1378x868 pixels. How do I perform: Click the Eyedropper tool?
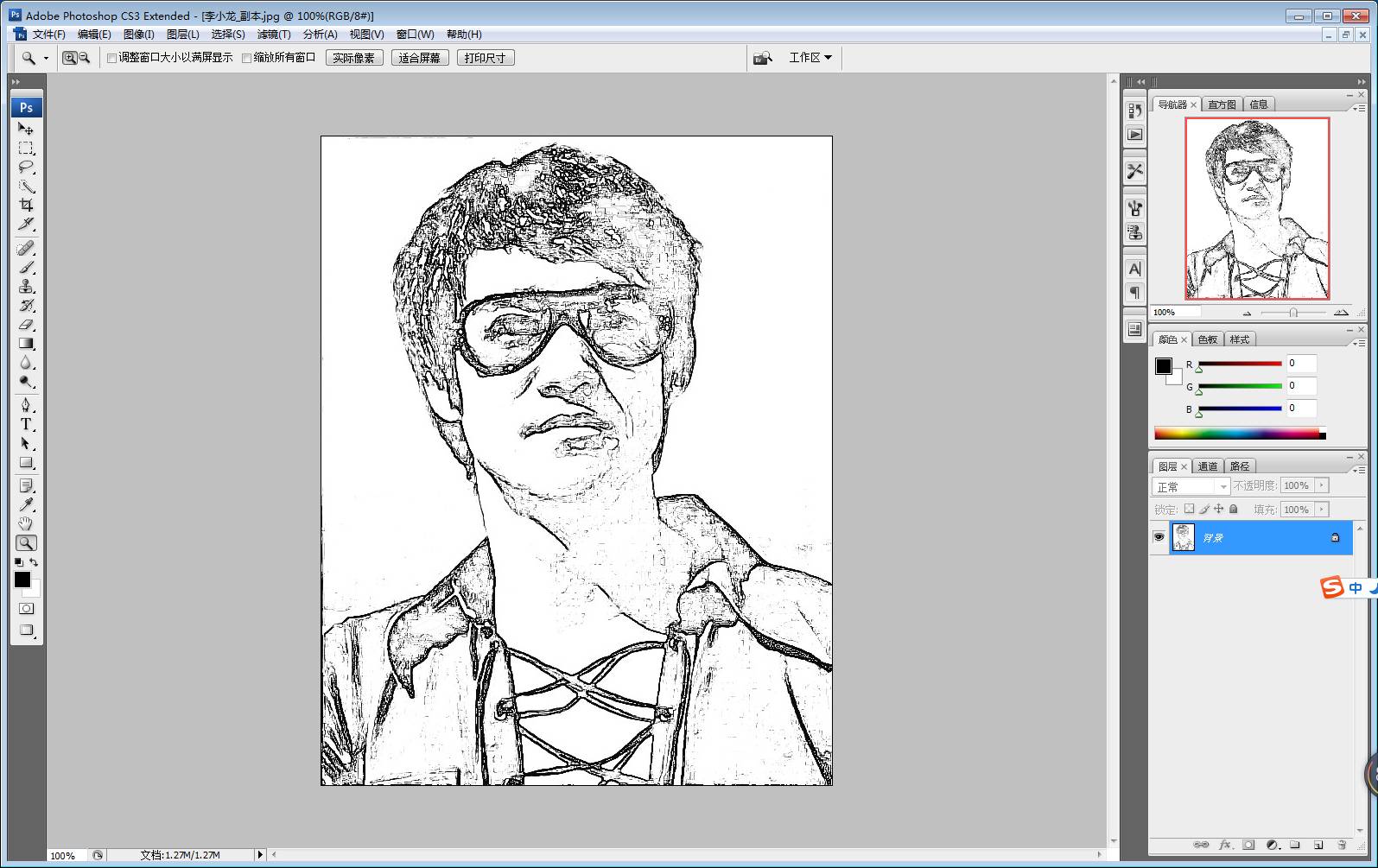tap(26, 504)
